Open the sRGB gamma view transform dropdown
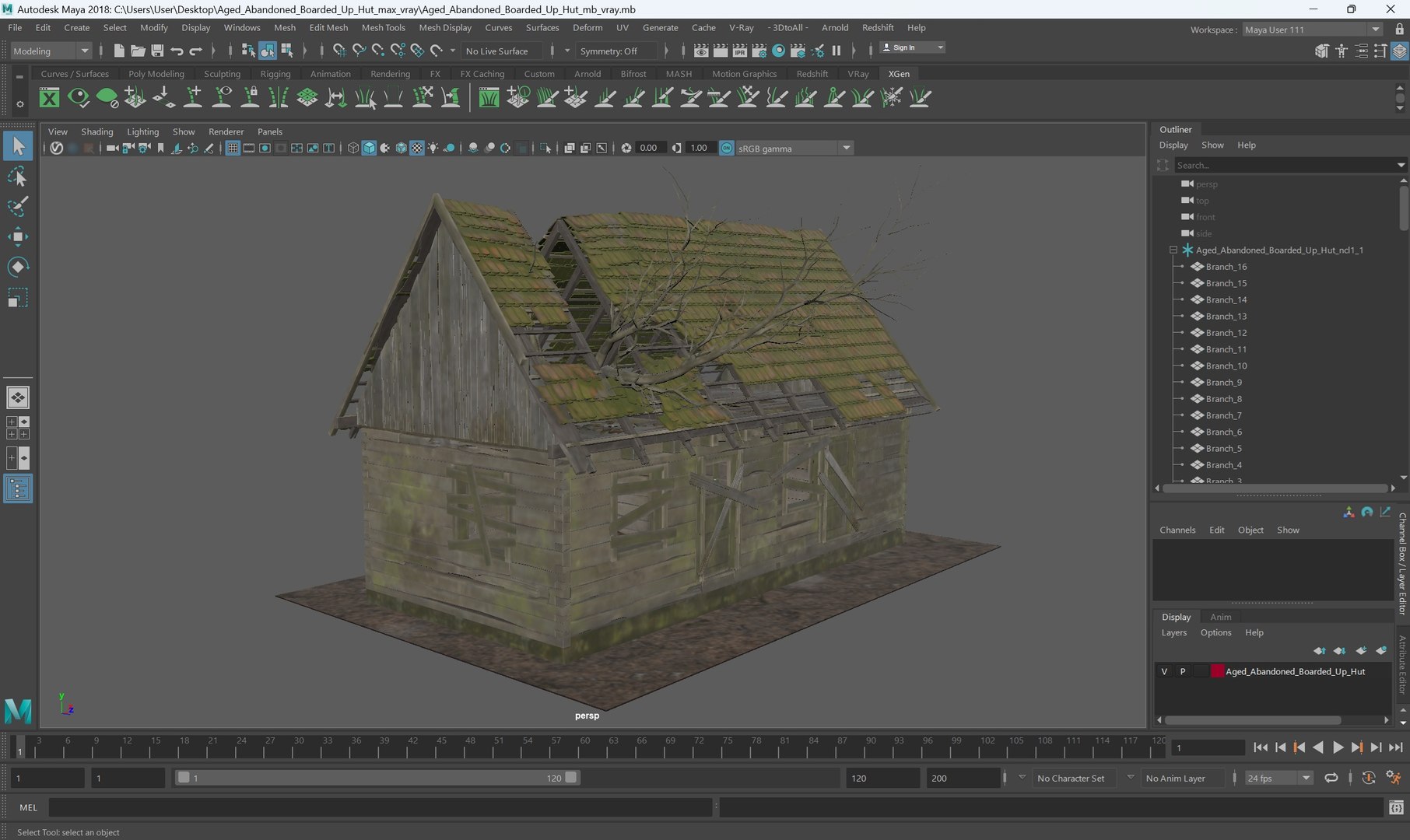1410x840 pixels. tap(794, 148)
